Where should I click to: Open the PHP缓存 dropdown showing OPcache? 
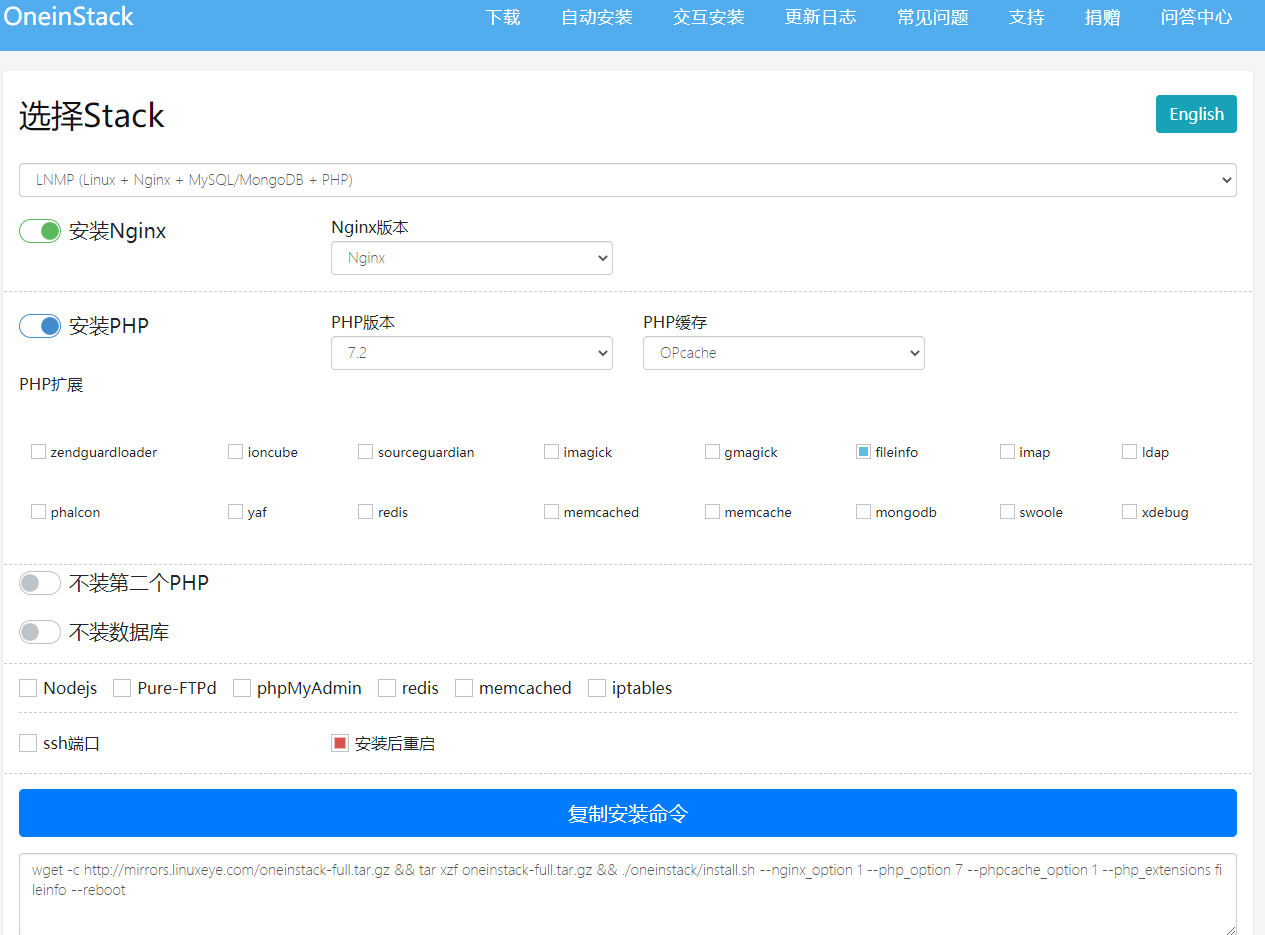point(784,353)
